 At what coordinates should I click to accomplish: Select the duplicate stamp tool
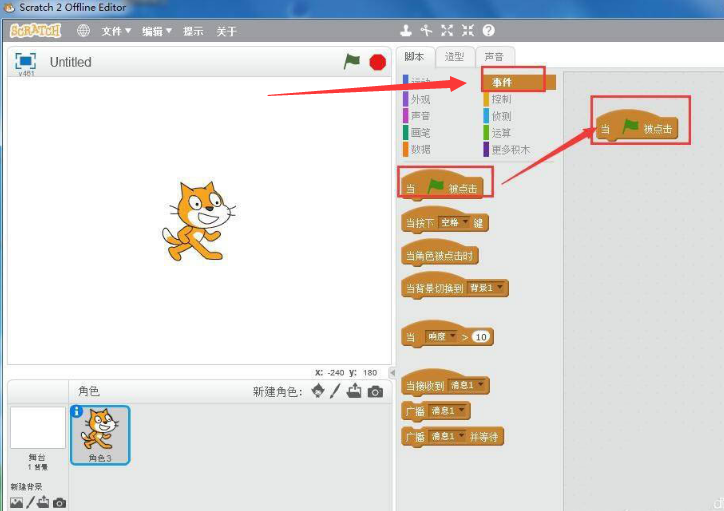(x=406, y=30)
